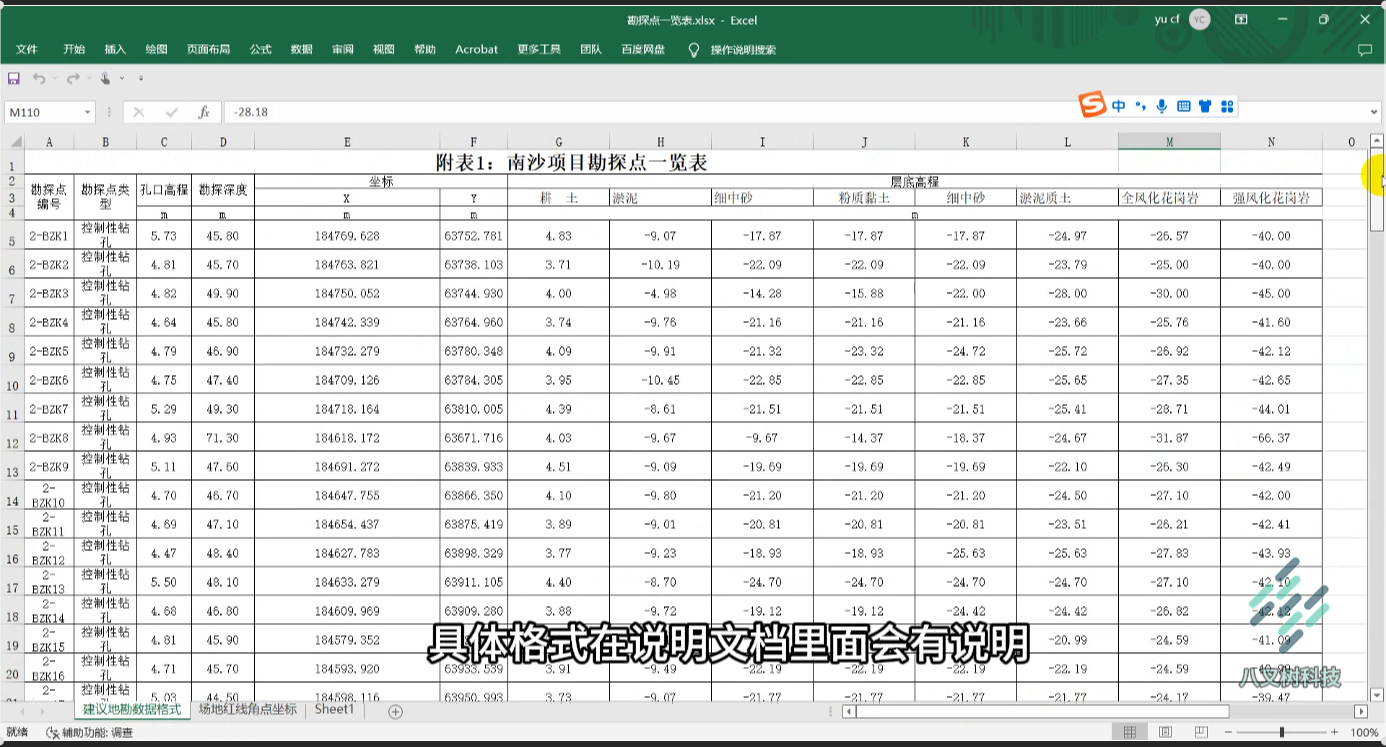Open the Acrobat ribbon tab
Screen dimensions: 1386x747
(476, 49)
